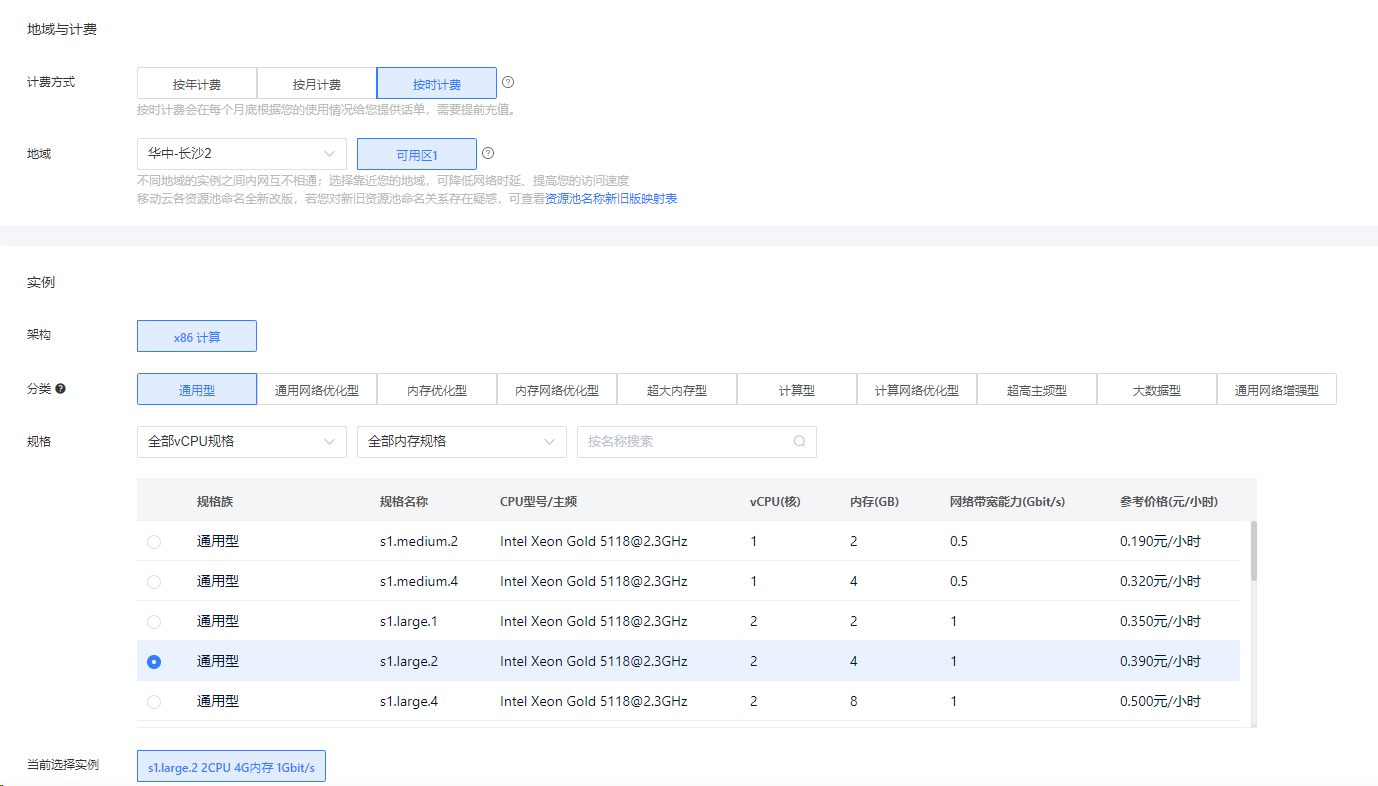Screen dimensions: 1378x786
Task: Click the instance table vertical scrollbar
Action: point(1253,552)
